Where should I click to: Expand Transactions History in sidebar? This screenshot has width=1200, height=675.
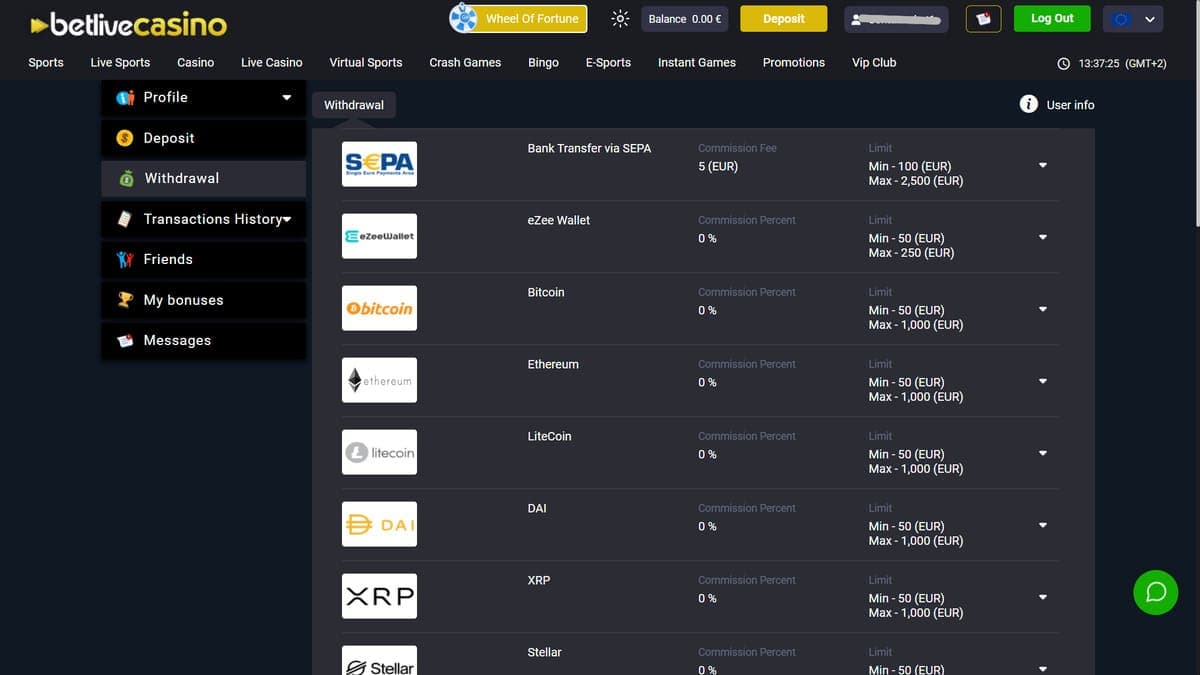click(x=204, y=219)
